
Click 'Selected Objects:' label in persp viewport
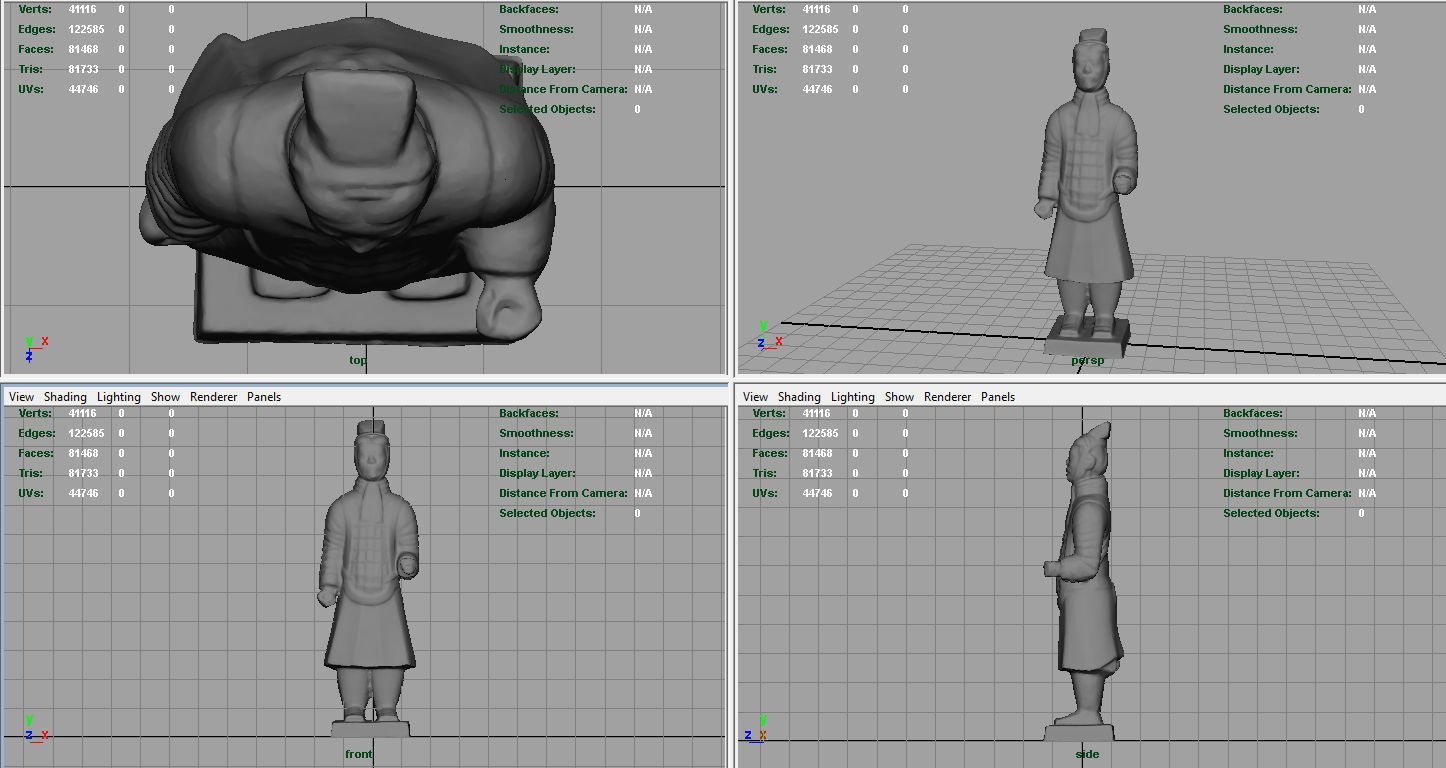1271,109
